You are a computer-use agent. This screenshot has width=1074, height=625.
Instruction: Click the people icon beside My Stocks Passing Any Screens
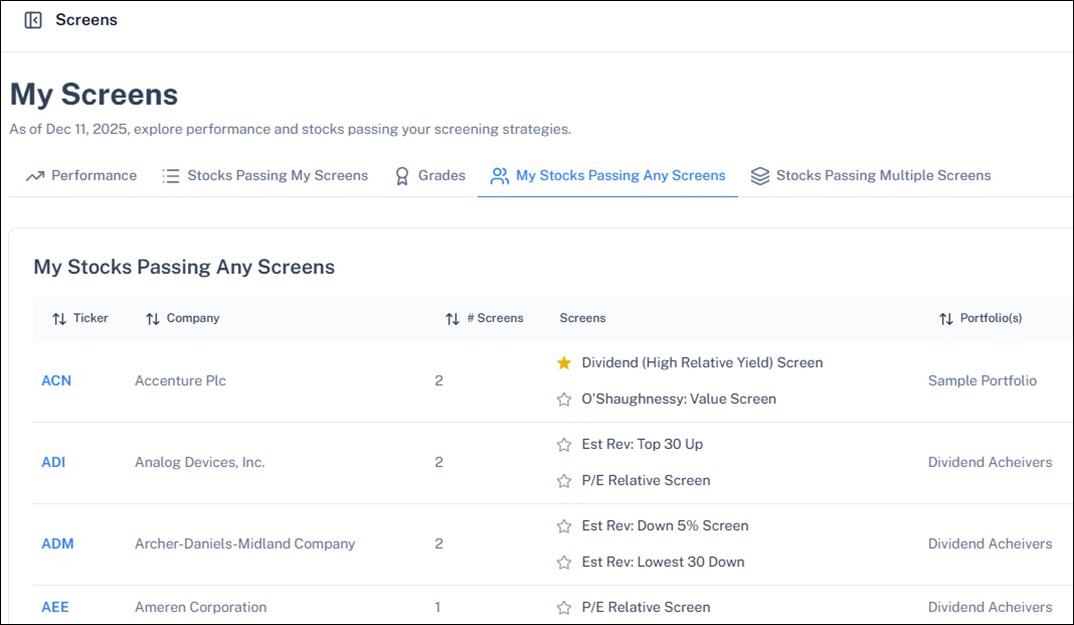coord(500,176)
